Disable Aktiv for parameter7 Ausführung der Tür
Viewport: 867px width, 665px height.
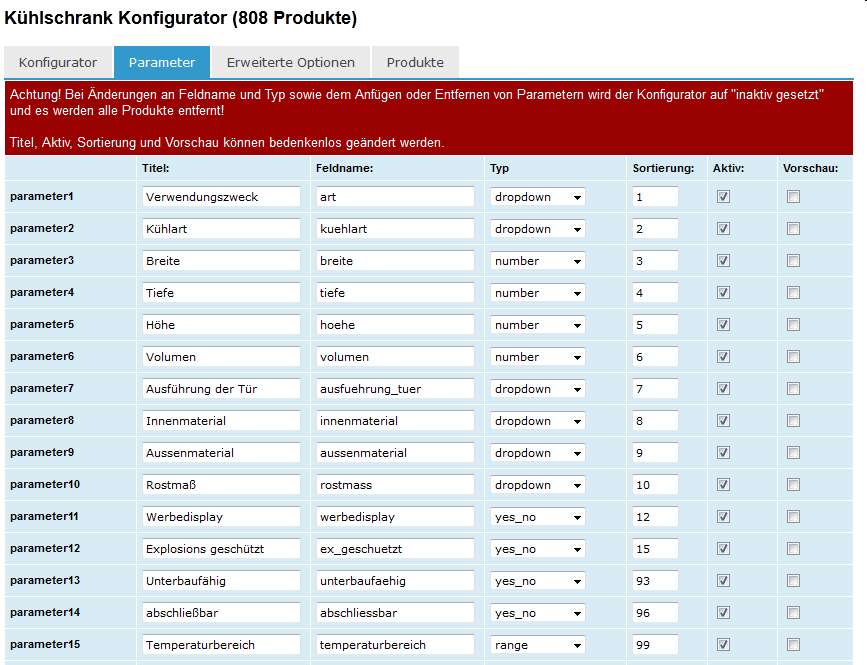[x=724, y=389]
